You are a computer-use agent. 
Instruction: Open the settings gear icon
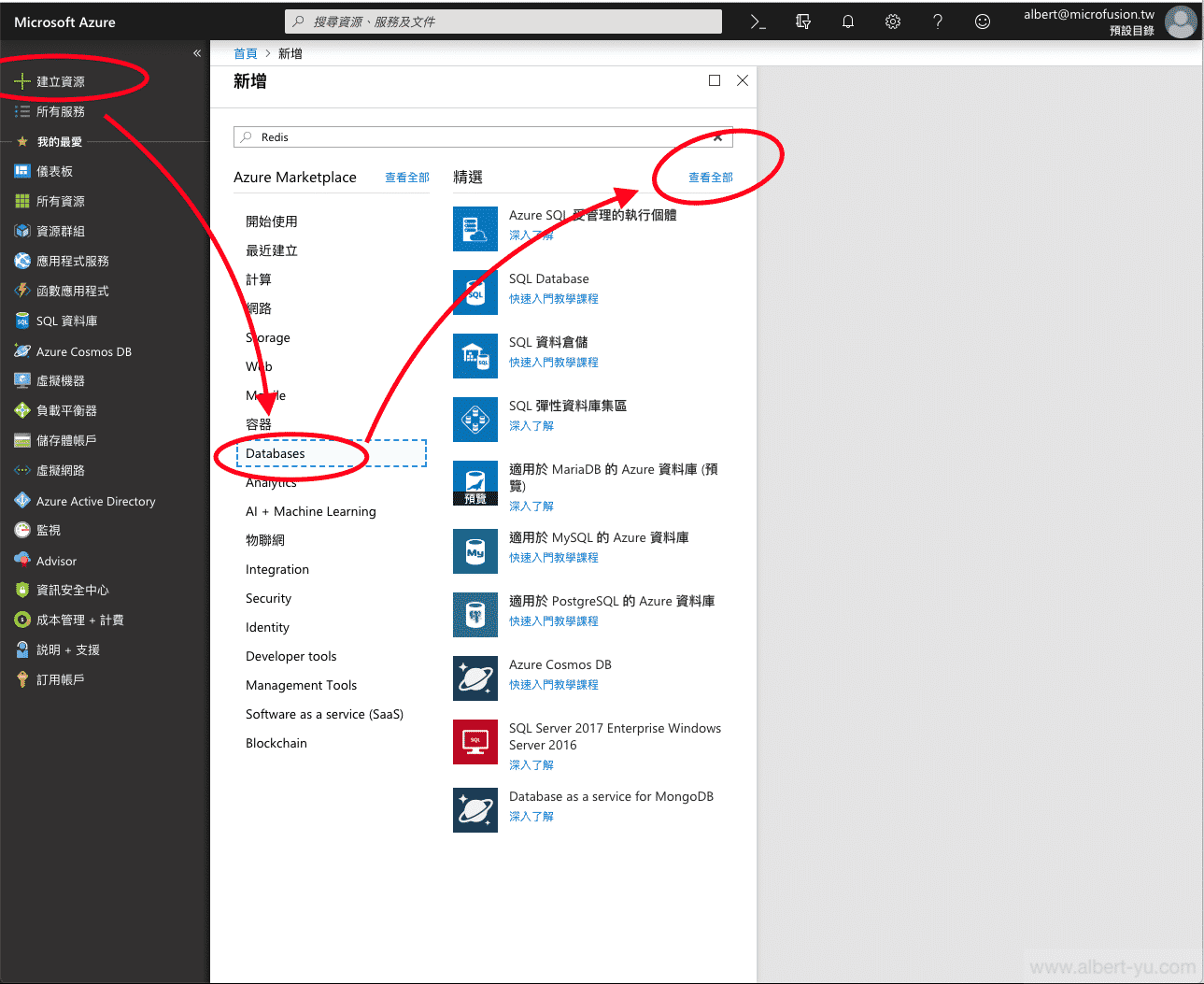[893, 21]
